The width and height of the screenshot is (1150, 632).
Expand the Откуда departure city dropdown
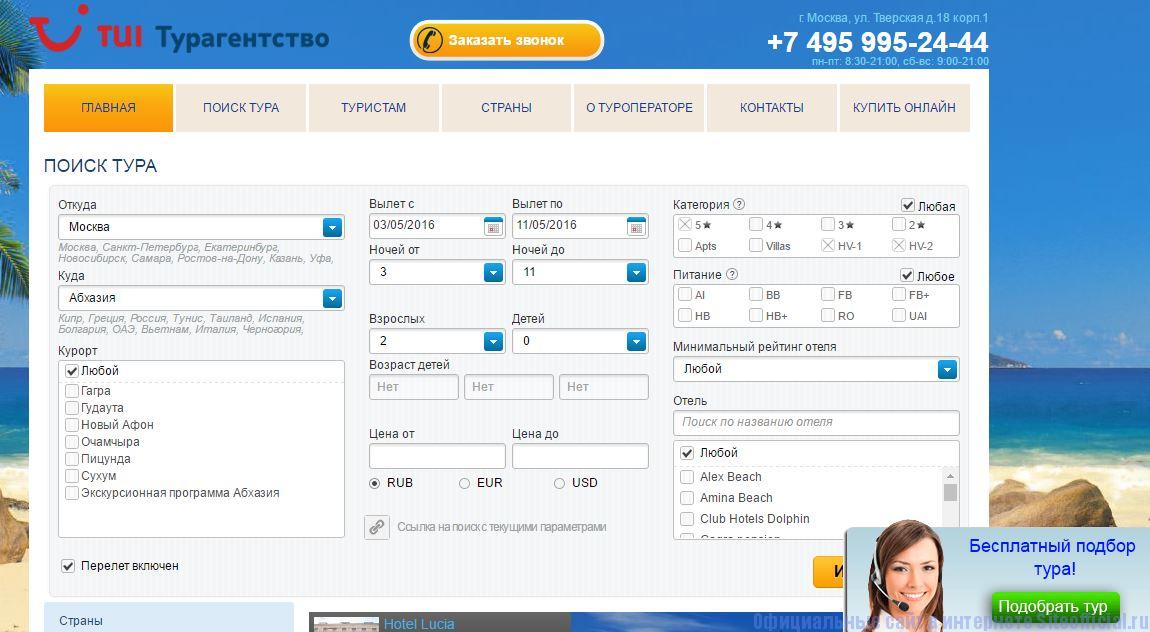pyautogui.click(x=332, y=227)
